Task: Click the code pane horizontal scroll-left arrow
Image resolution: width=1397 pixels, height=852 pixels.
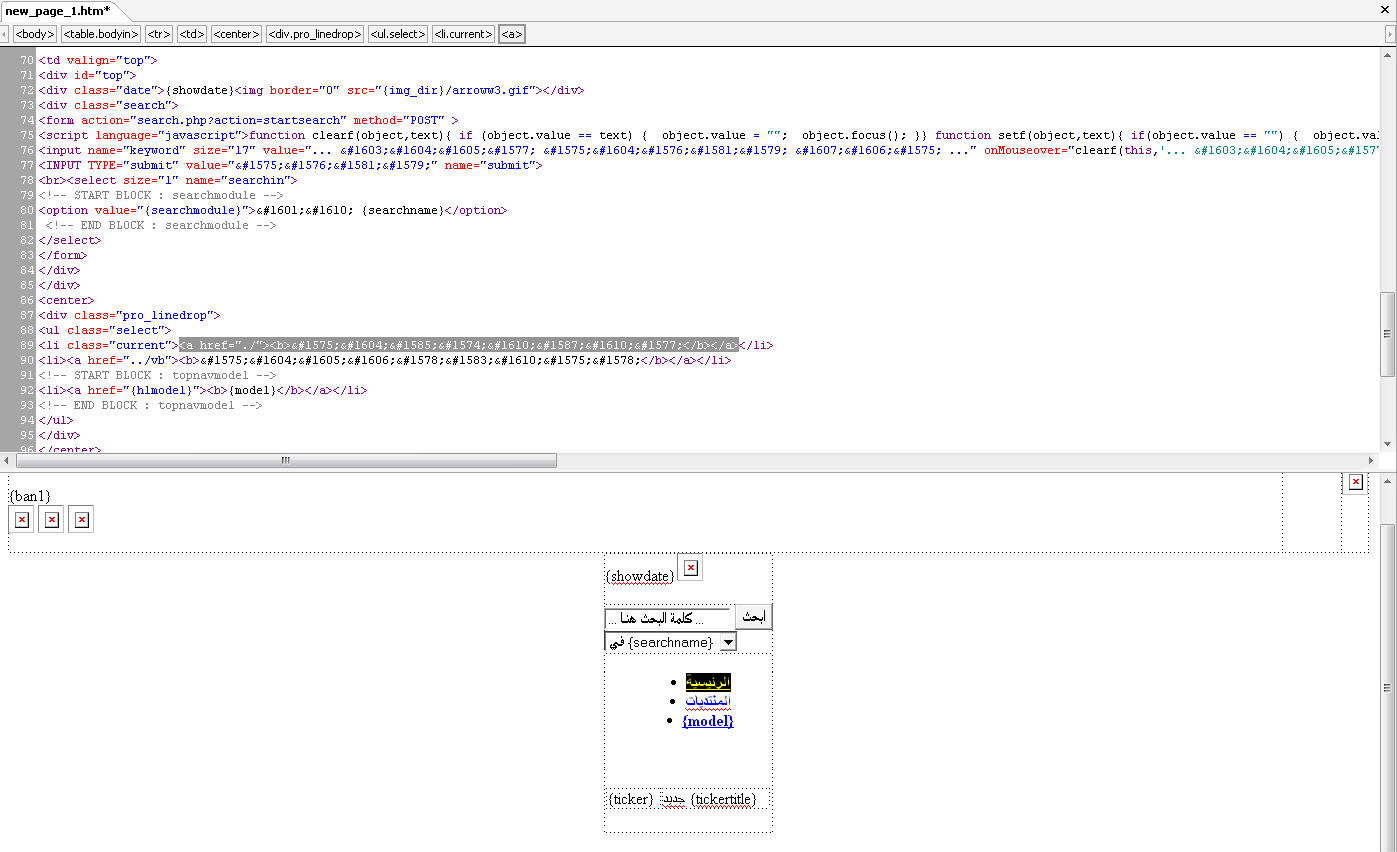Action: (8, 461)
